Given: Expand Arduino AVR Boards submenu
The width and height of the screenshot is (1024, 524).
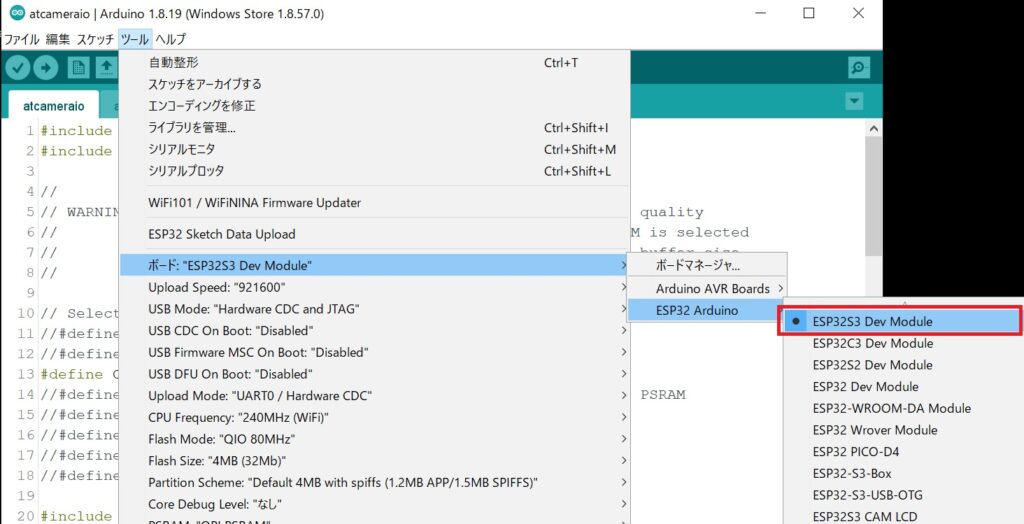Looking at the screenshot, I should click(x=707, y=289).
